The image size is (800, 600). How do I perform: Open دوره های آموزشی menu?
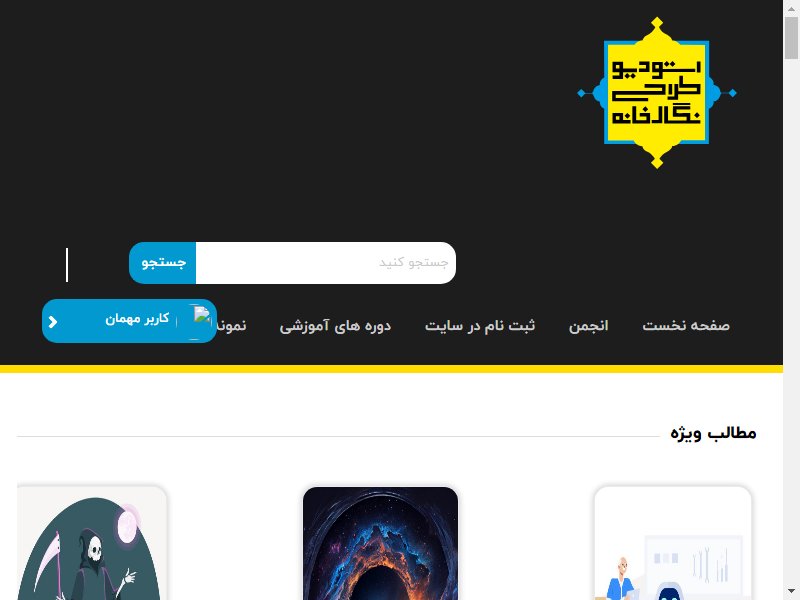point(335,326)
